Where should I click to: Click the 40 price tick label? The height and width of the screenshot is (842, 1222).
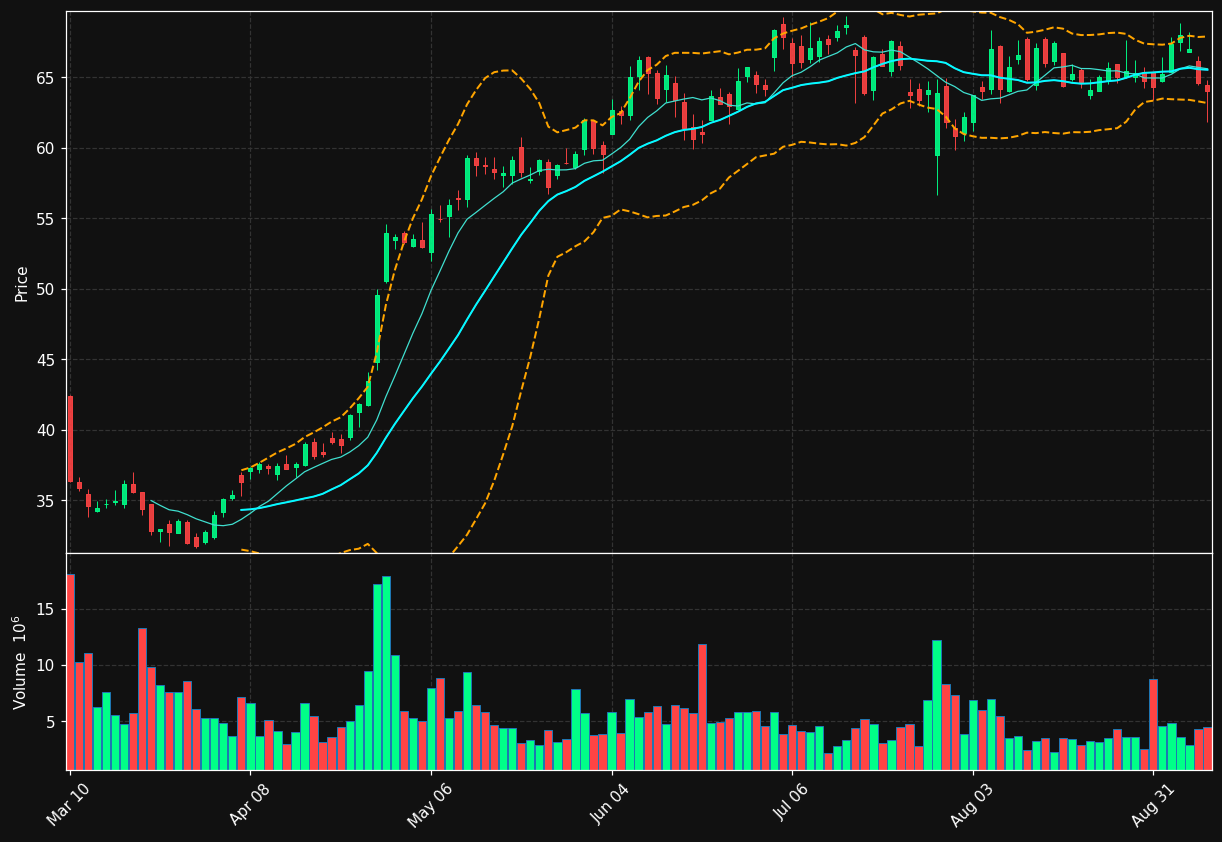[x=47, y=431]
